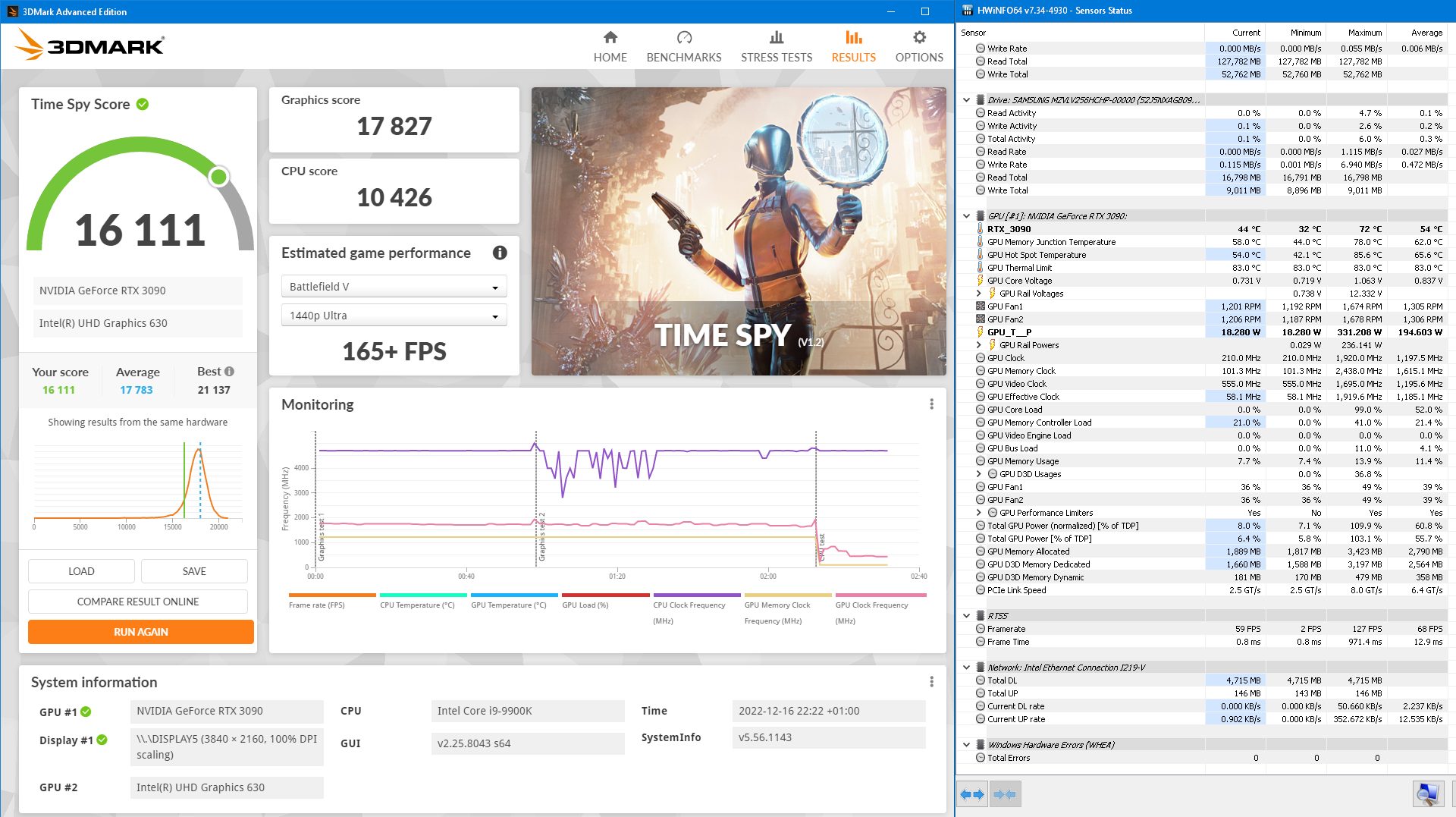
Task: Click the thermometer icon on RTX_3090 row
Action: 981,229
